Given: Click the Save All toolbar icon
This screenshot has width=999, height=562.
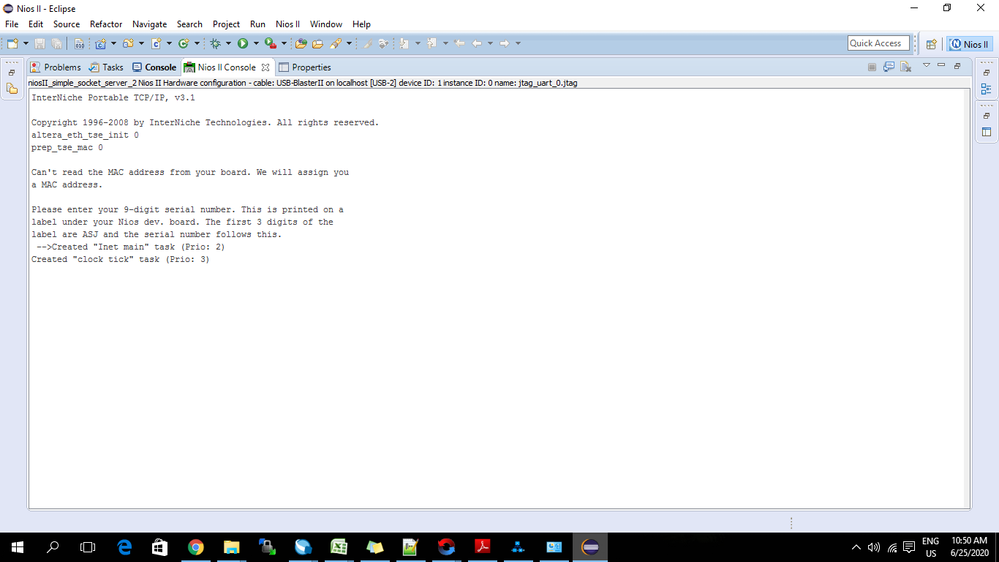Looking at the screenshot, I should 57,43.
